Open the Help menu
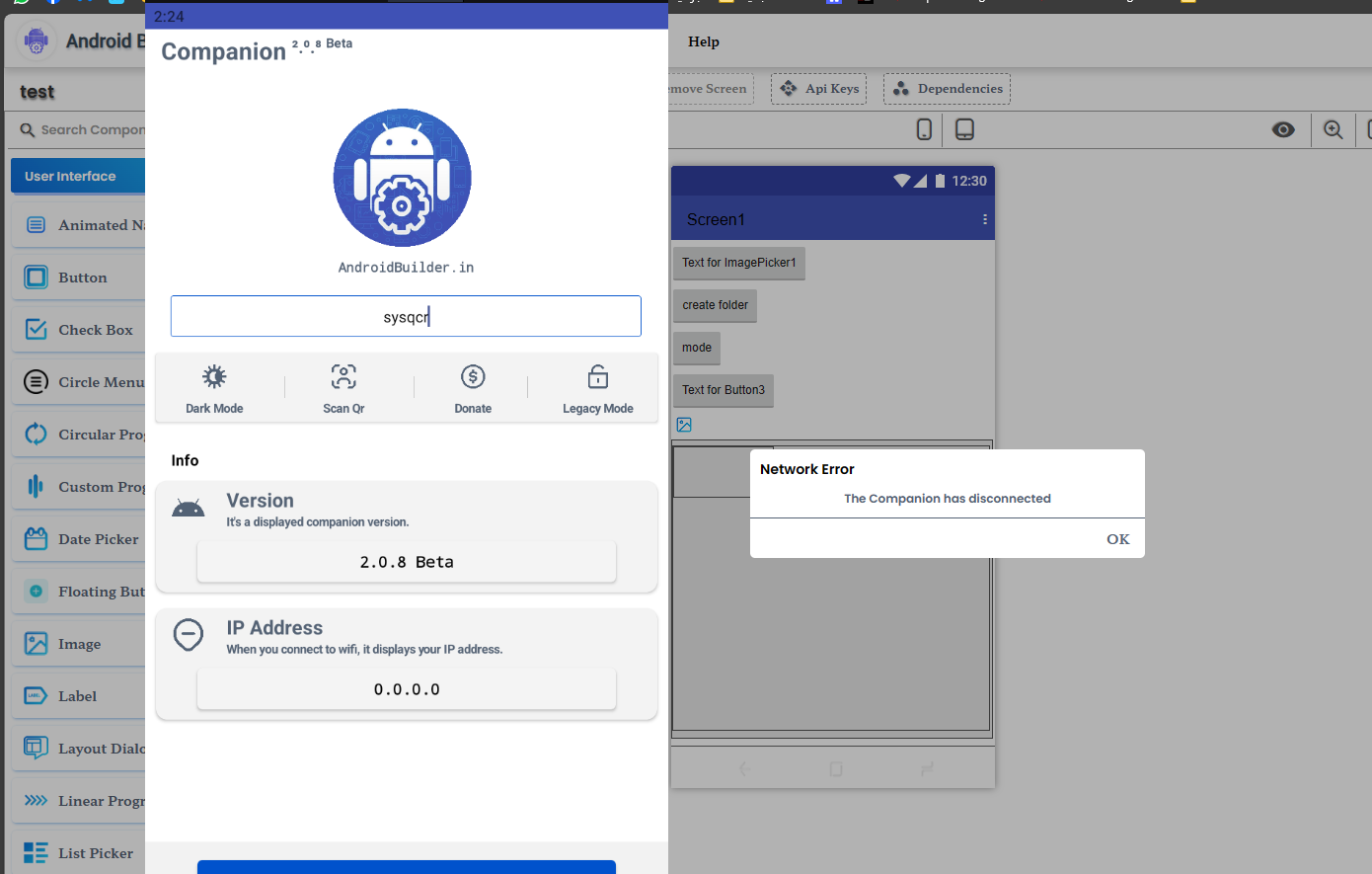This screenshot has height=874, width=1372. click(x=704, y=41)
